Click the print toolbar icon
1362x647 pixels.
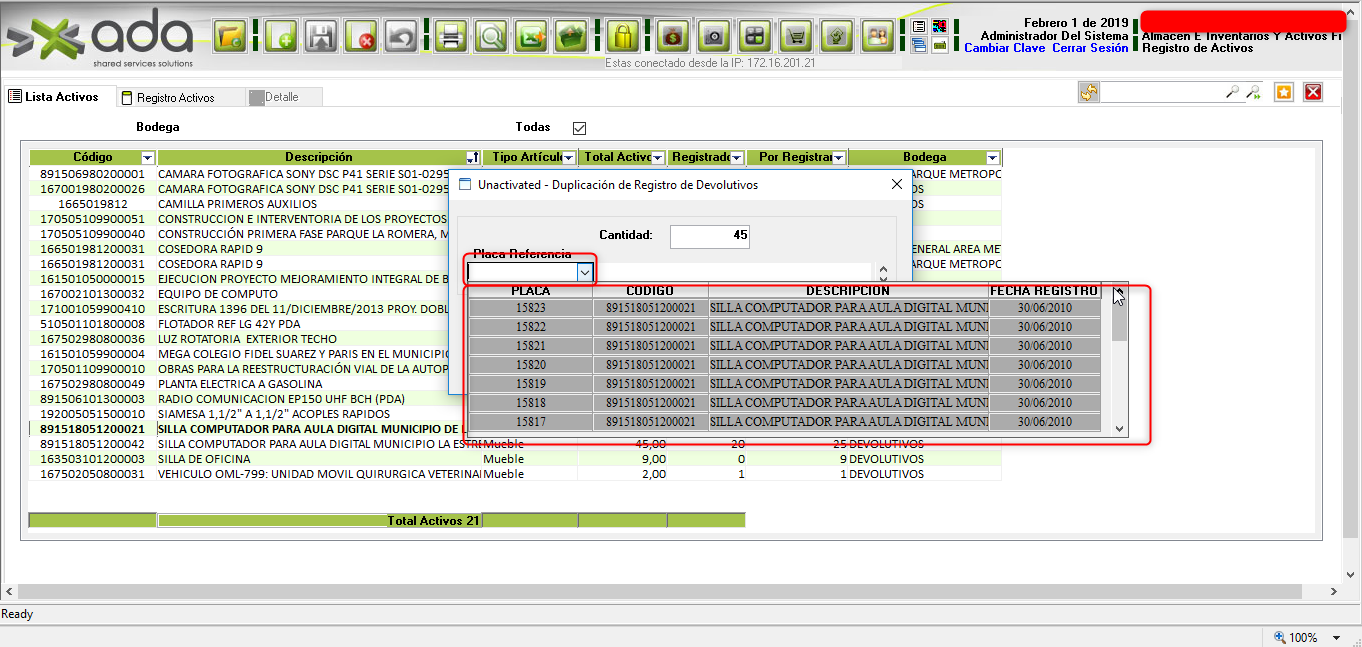pos(451,37)
